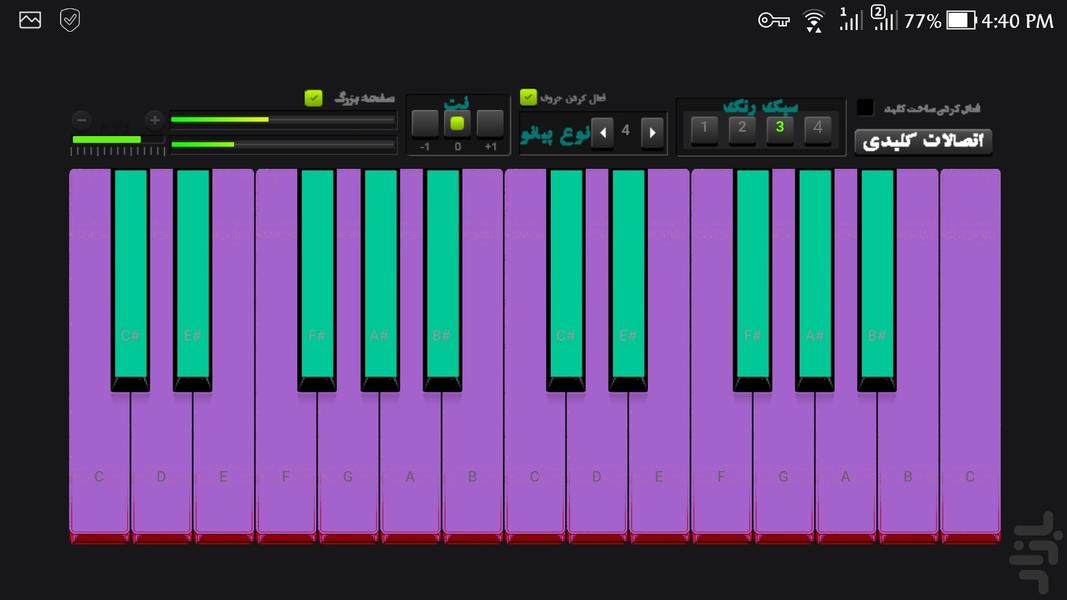Enable the black key-building checkbox
This screenshot has height=600, width=1067.
coord(865,107)
